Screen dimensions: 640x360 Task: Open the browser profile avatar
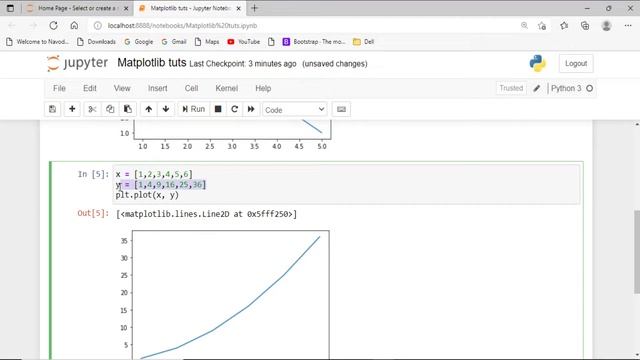[x=607, y=26]
